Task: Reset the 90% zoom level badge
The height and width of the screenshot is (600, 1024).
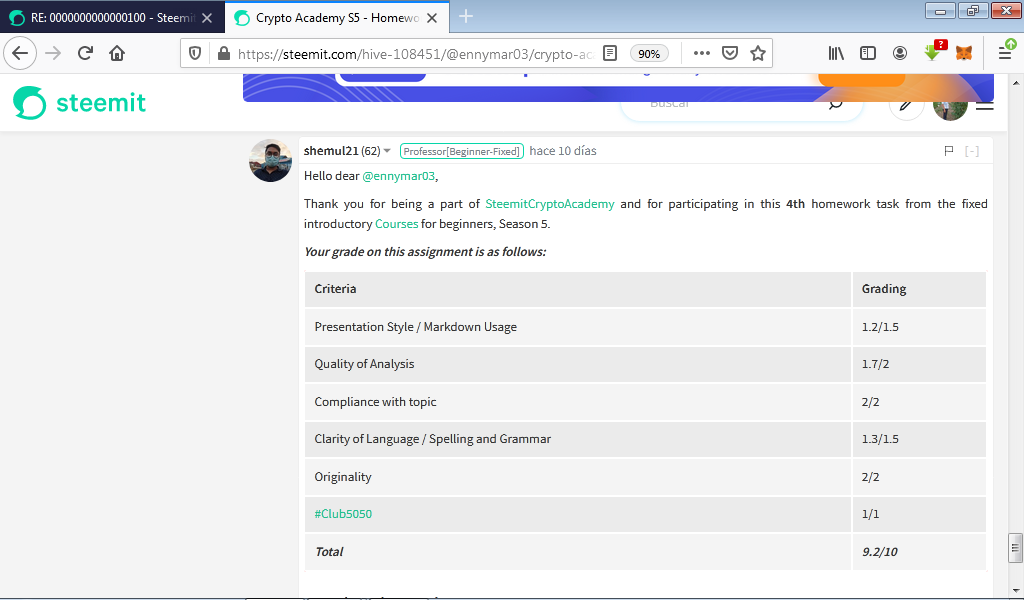Action: (649, 54)
